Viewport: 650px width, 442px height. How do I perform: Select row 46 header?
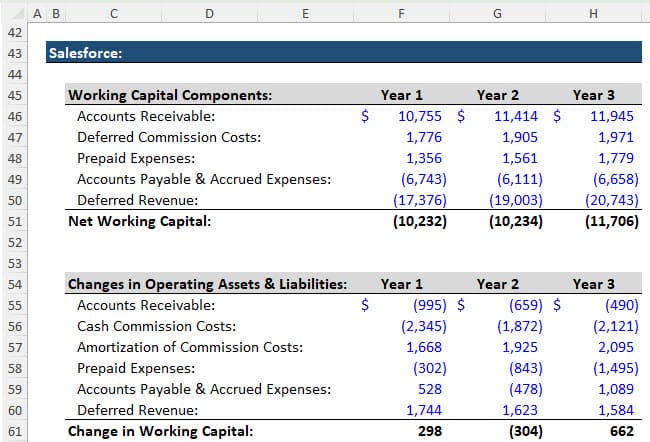pyautogui.click(x=15, y=117)
